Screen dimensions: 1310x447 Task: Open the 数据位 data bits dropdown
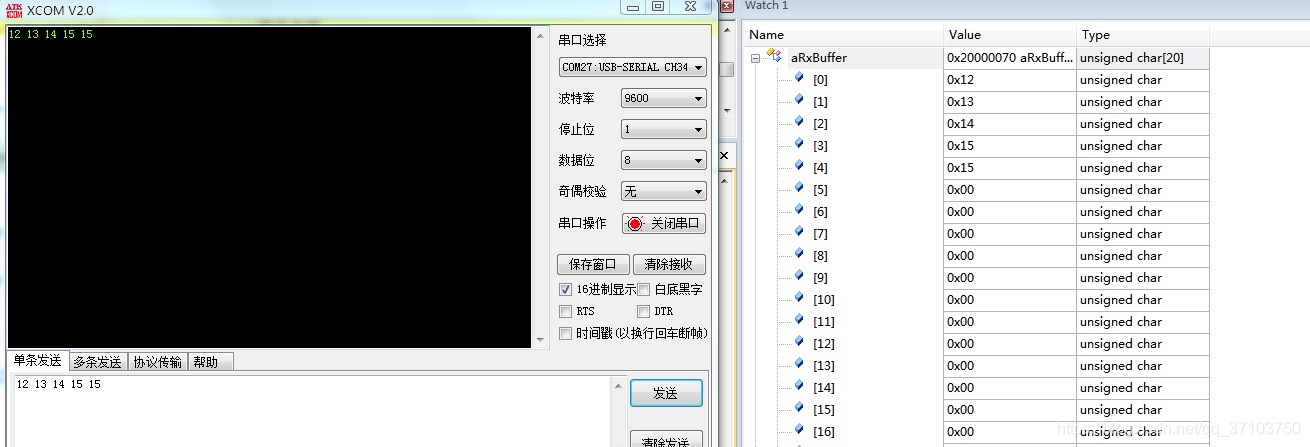coord(663,160)
